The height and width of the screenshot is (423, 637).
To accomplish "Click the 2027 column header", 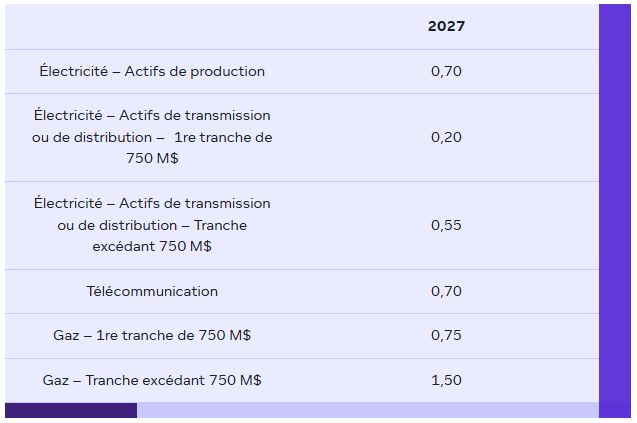I will click(x=446, y=26).
